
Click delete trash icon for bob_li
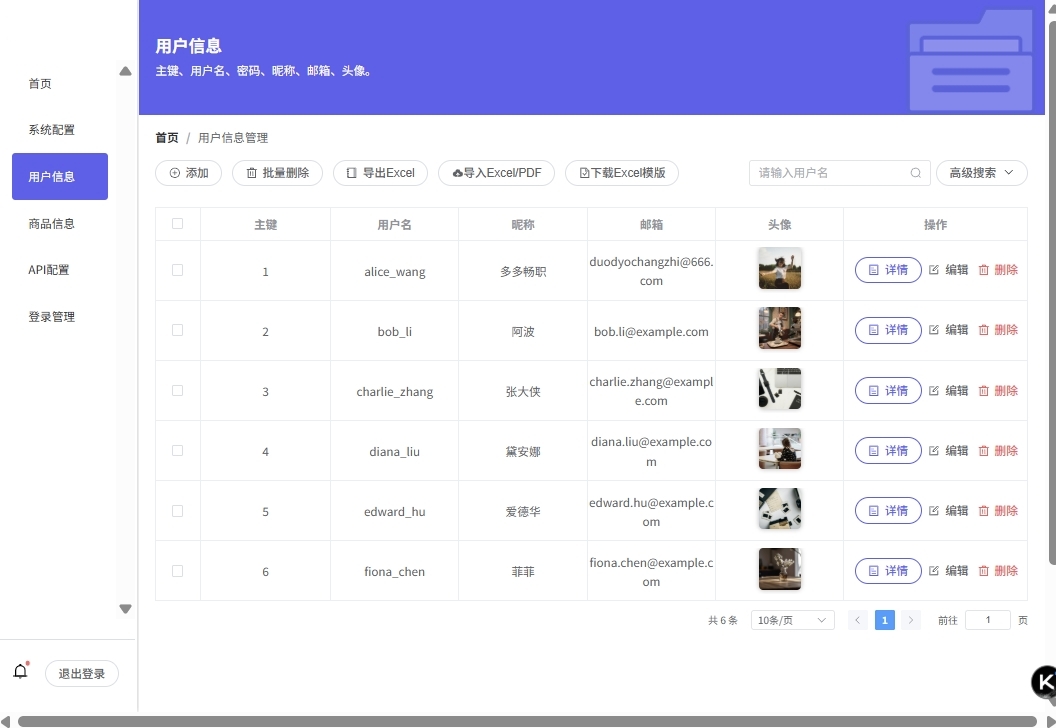(x=984, y=330)
